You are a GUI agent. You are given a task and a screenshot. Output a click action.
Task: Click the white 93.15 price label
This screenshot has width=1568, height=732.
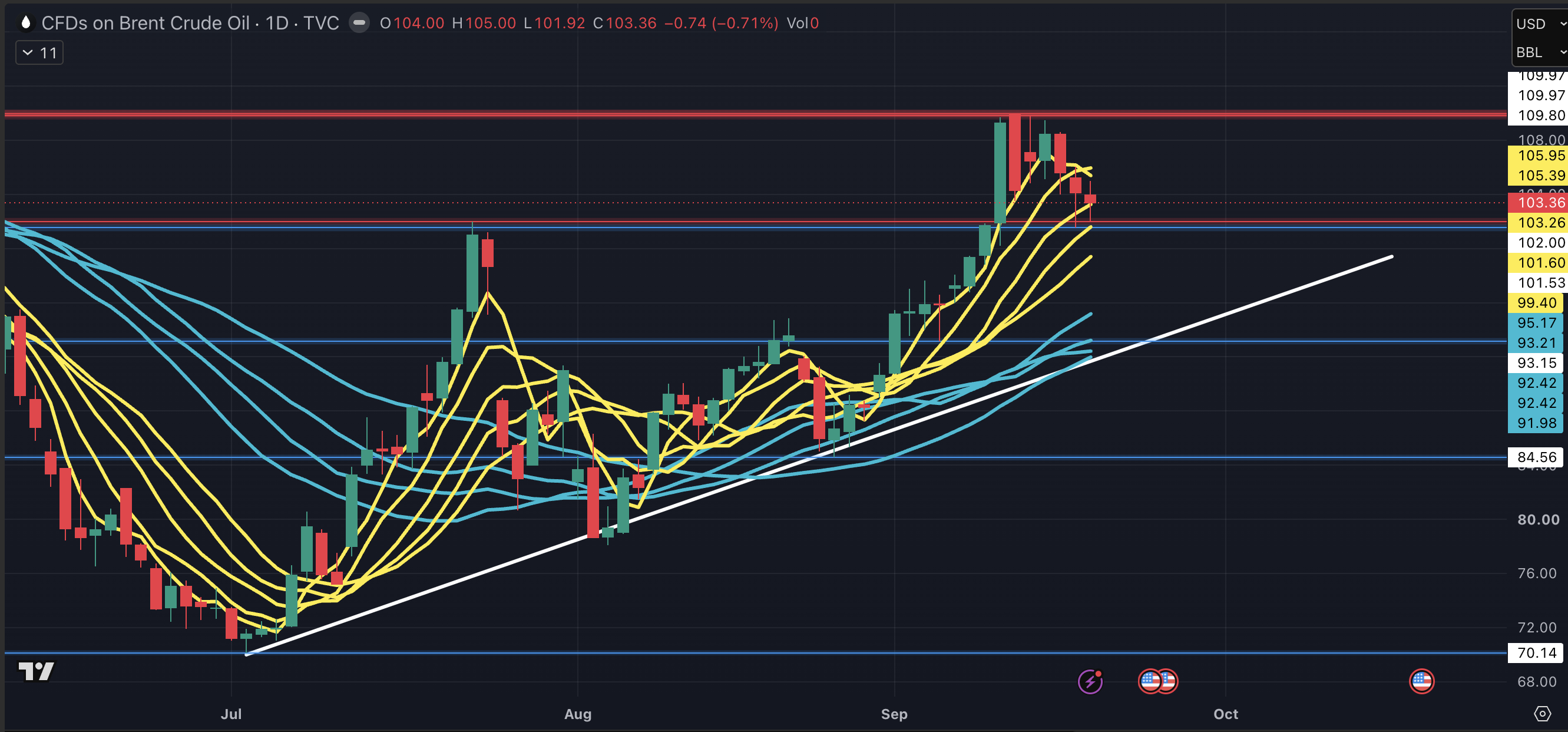(1536, 363)
